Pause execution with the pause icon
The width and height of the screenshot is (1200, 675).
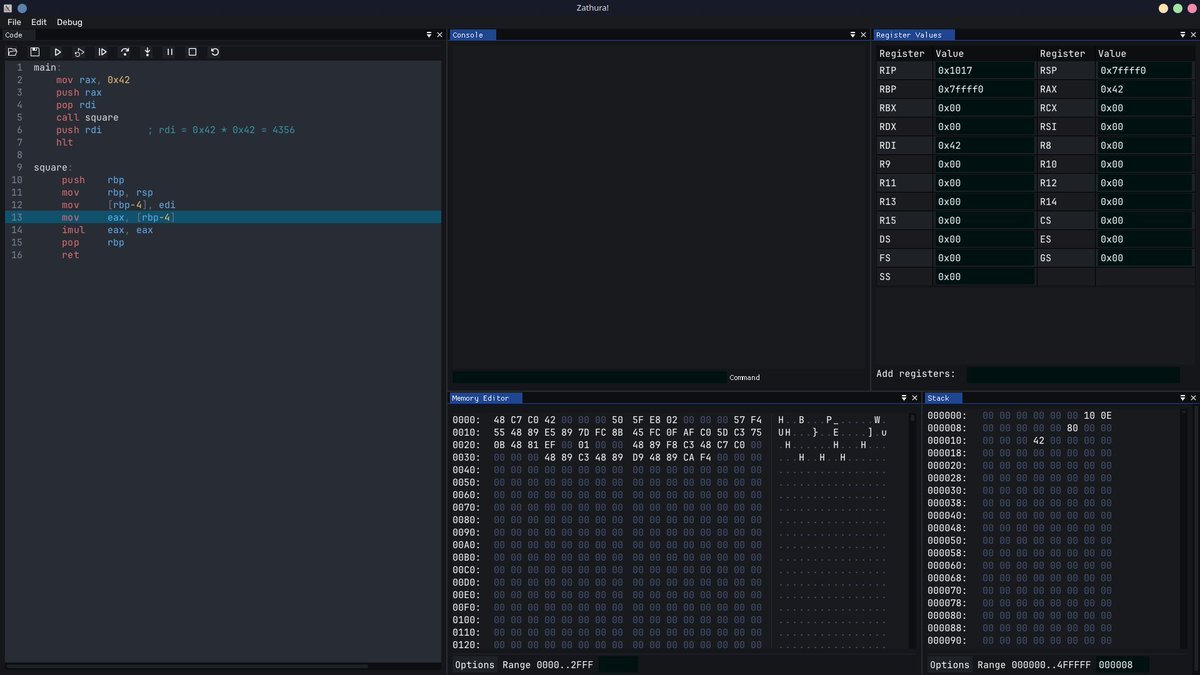170,52
